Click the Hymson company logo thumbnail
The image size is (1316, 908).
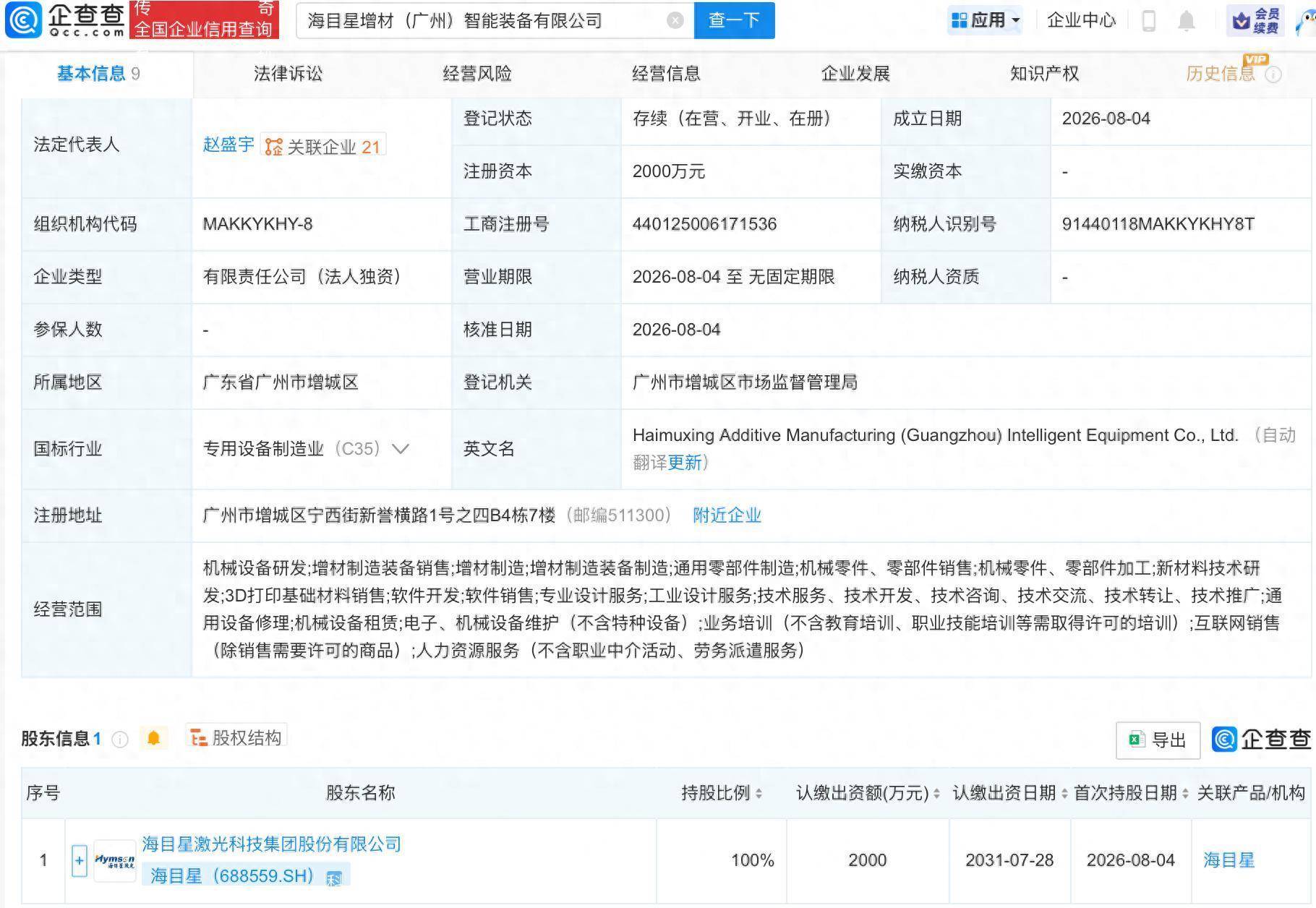point(114,860)
